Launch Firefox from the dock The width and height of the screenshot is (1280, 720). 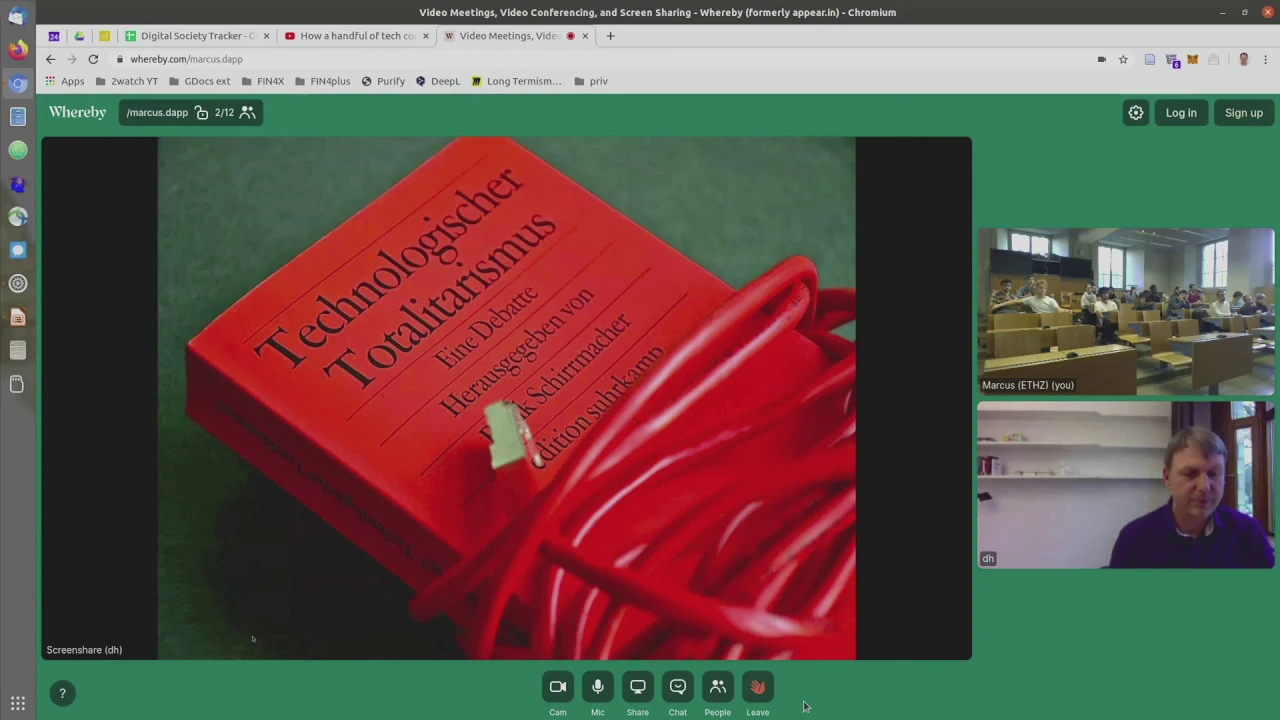17,49
